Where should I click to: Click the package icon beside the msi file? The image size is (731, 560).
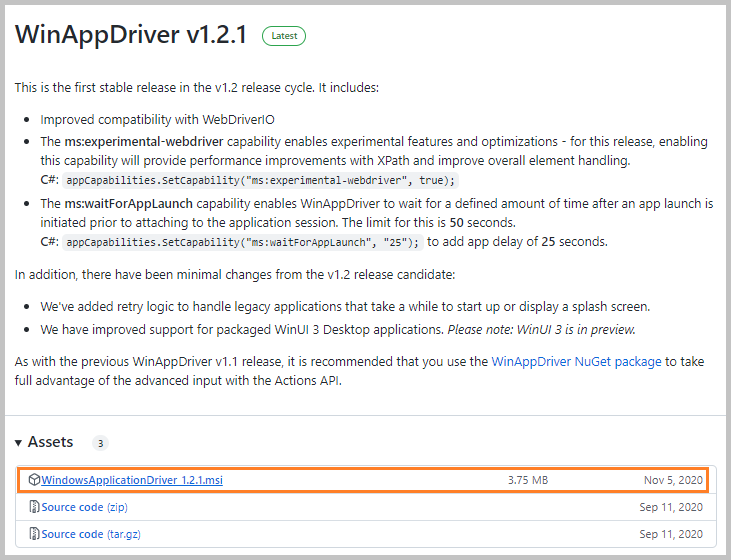tap(34, 479)
